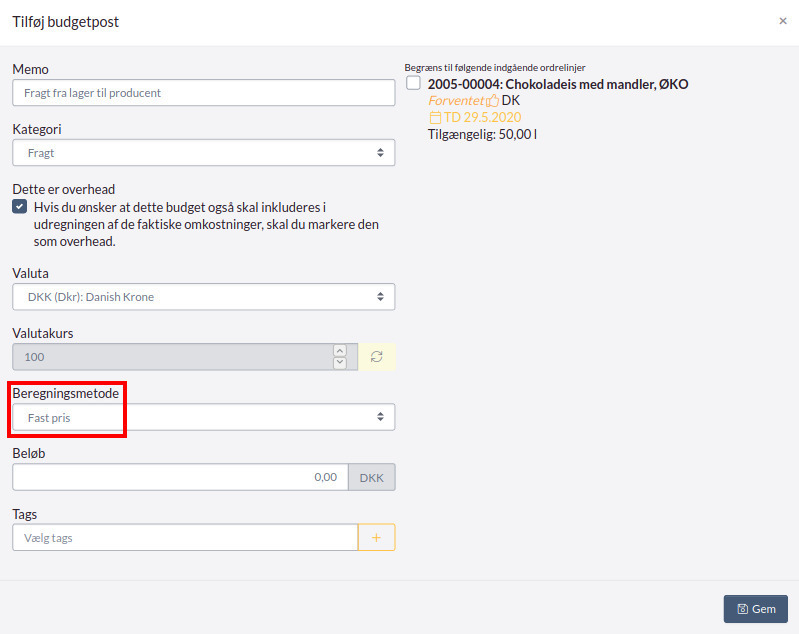Open the Kategori dropdown showing Fragt
Screen dimensions: 799x634
pos(204,152)
